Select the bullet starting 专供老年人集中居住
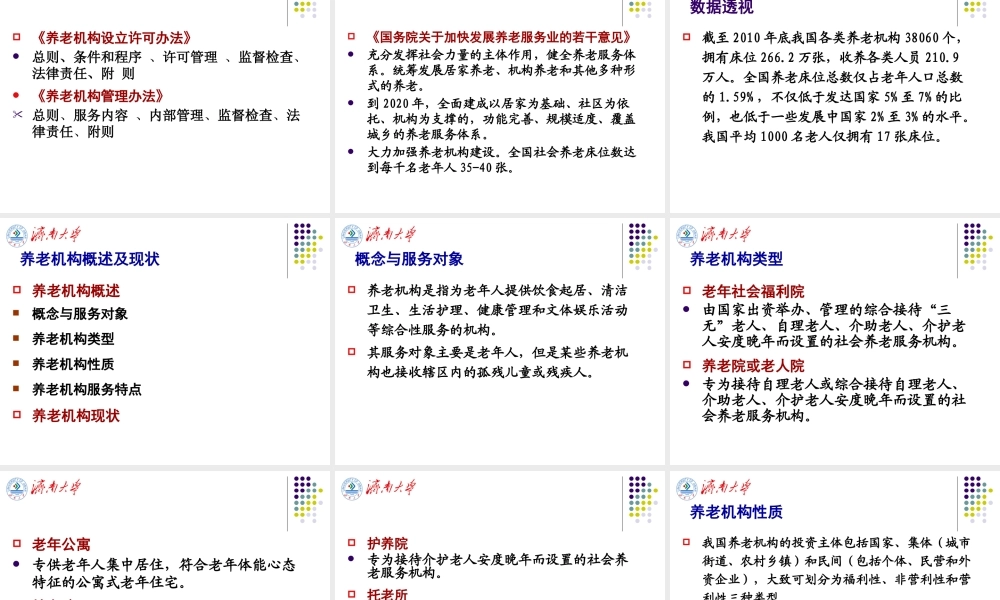 pos(164,573)
